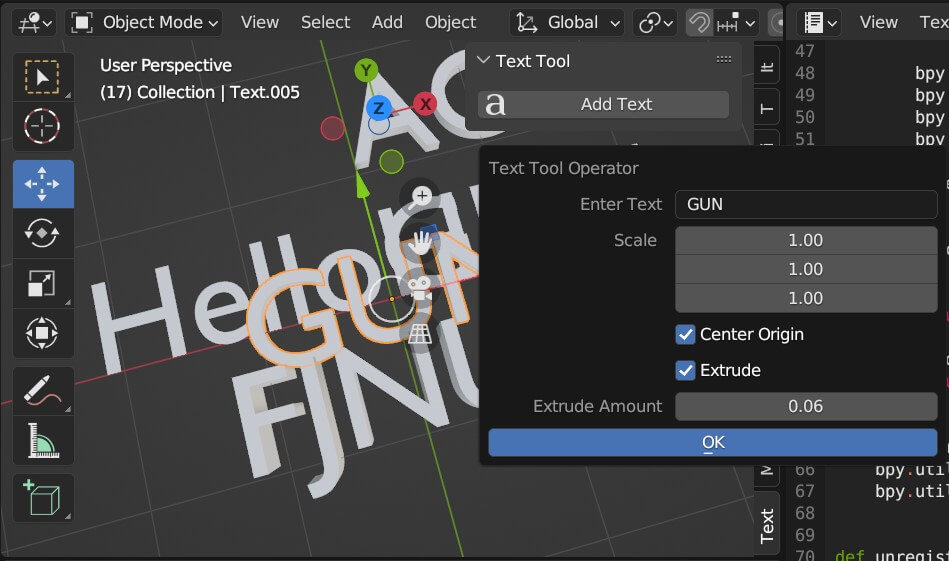The image size is (949, 561).
Task: Activate the Cursor tool
Action: (x=42, y=127)
